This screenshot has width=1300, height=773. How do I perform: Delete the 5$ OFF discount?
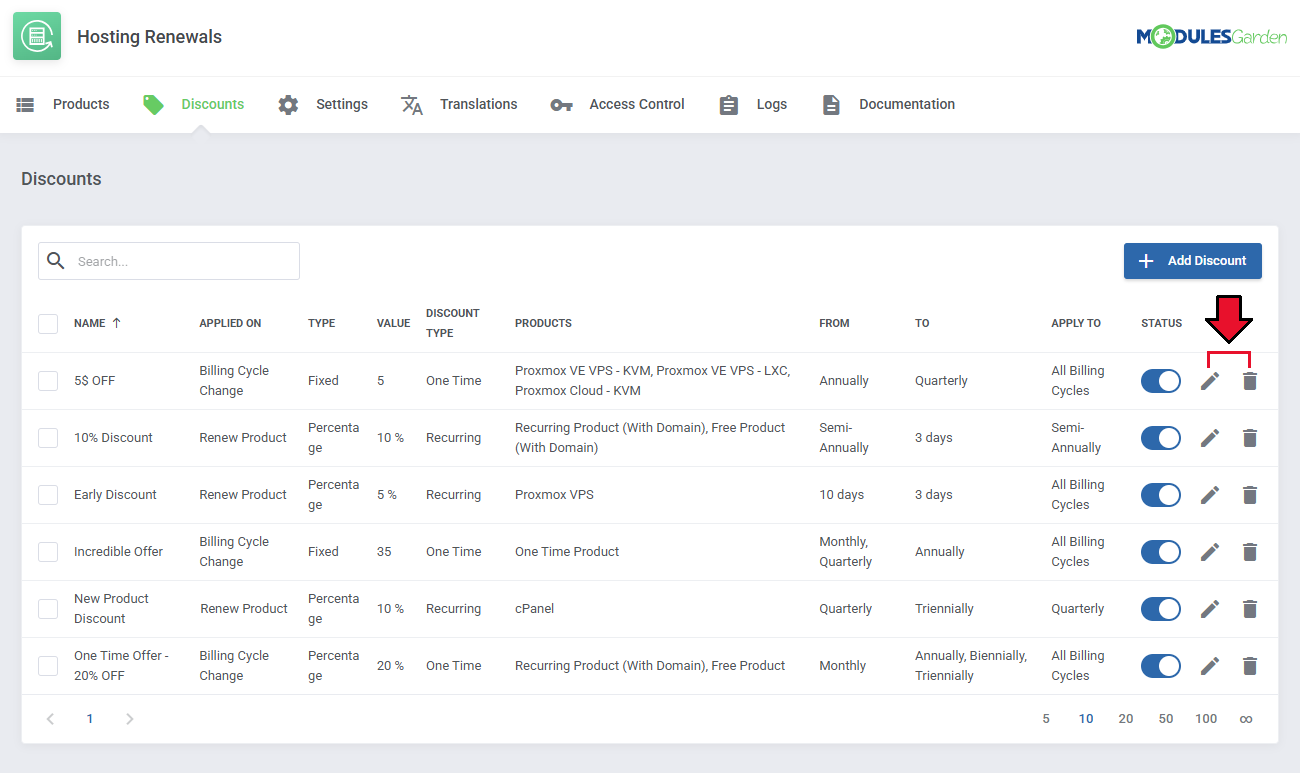point(1250,381)
